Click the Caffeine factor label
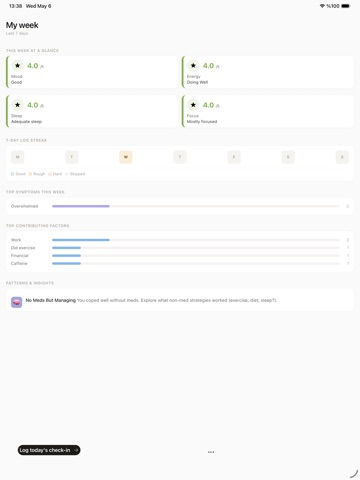 (19, 263)
